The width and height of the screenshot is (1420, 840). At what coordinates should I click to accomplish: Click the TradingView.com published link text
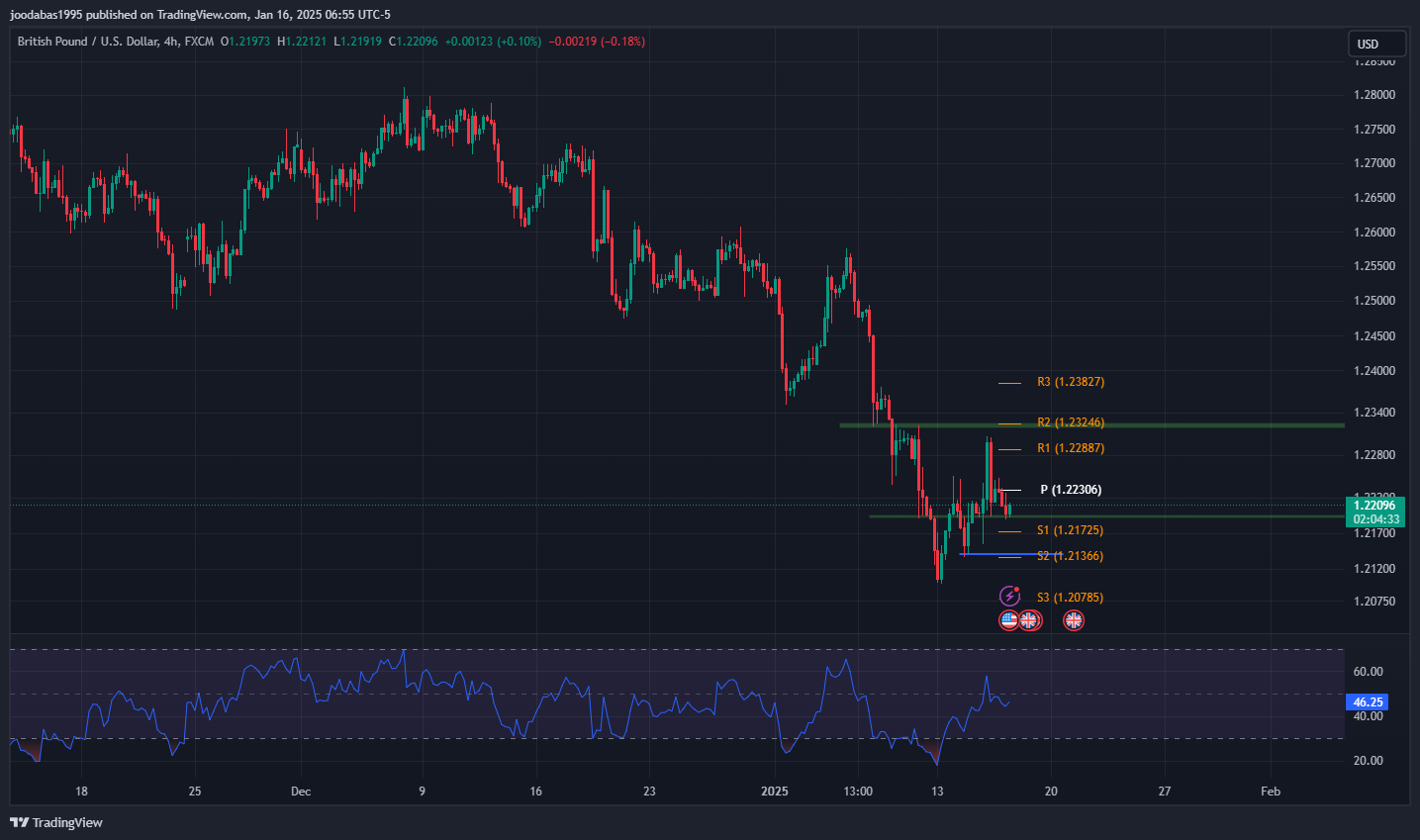click(202, 15)
